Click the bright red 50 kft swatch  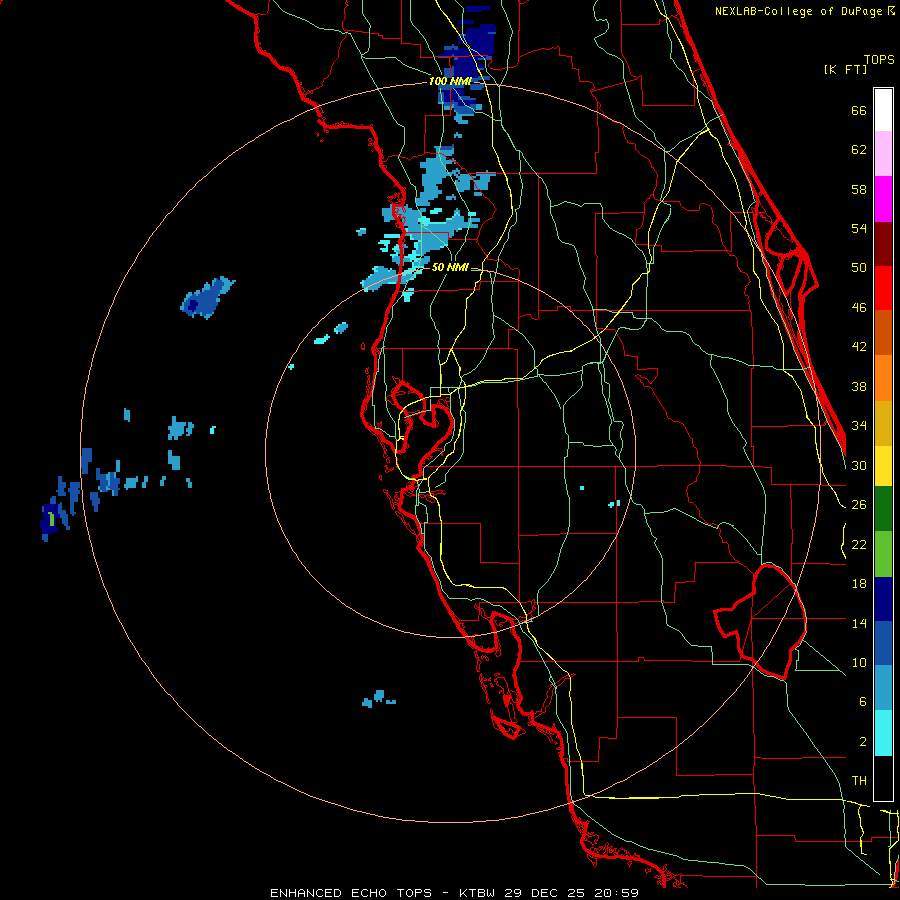pyautogui.click(x=883, y=288)
